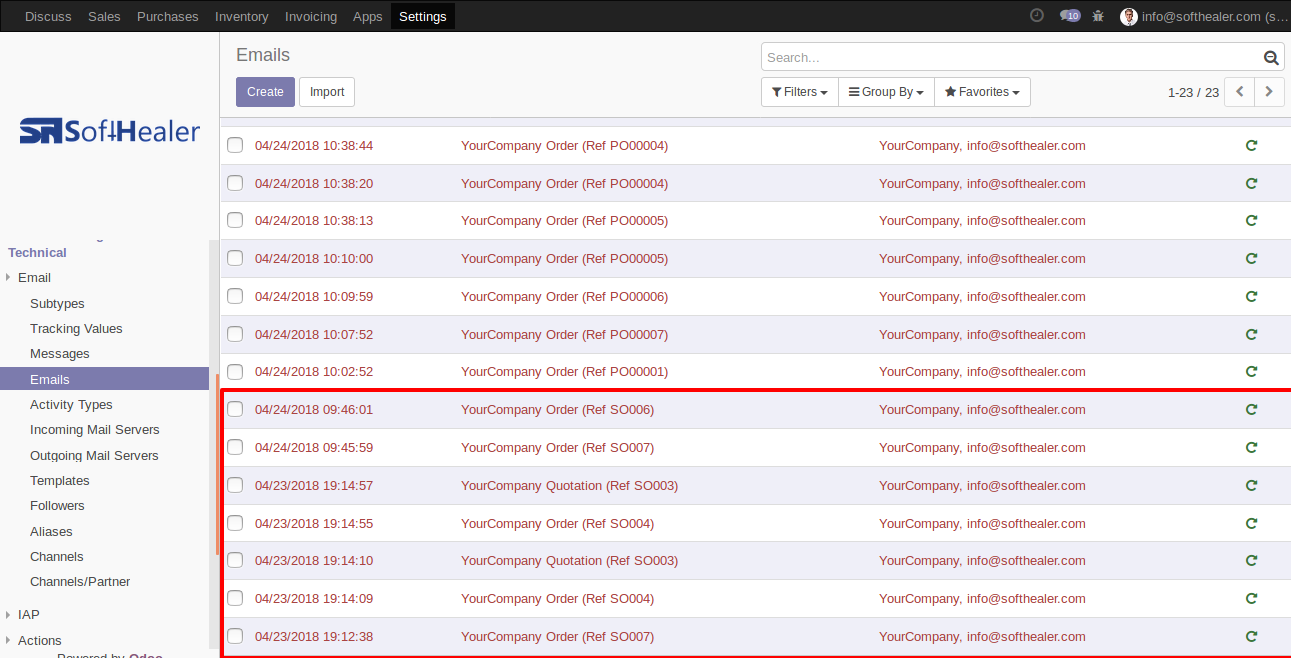Open the YourCompany Order (Ref PO00001) email
The width and height of the screenshot is (1291, 658).
(564, 372)
